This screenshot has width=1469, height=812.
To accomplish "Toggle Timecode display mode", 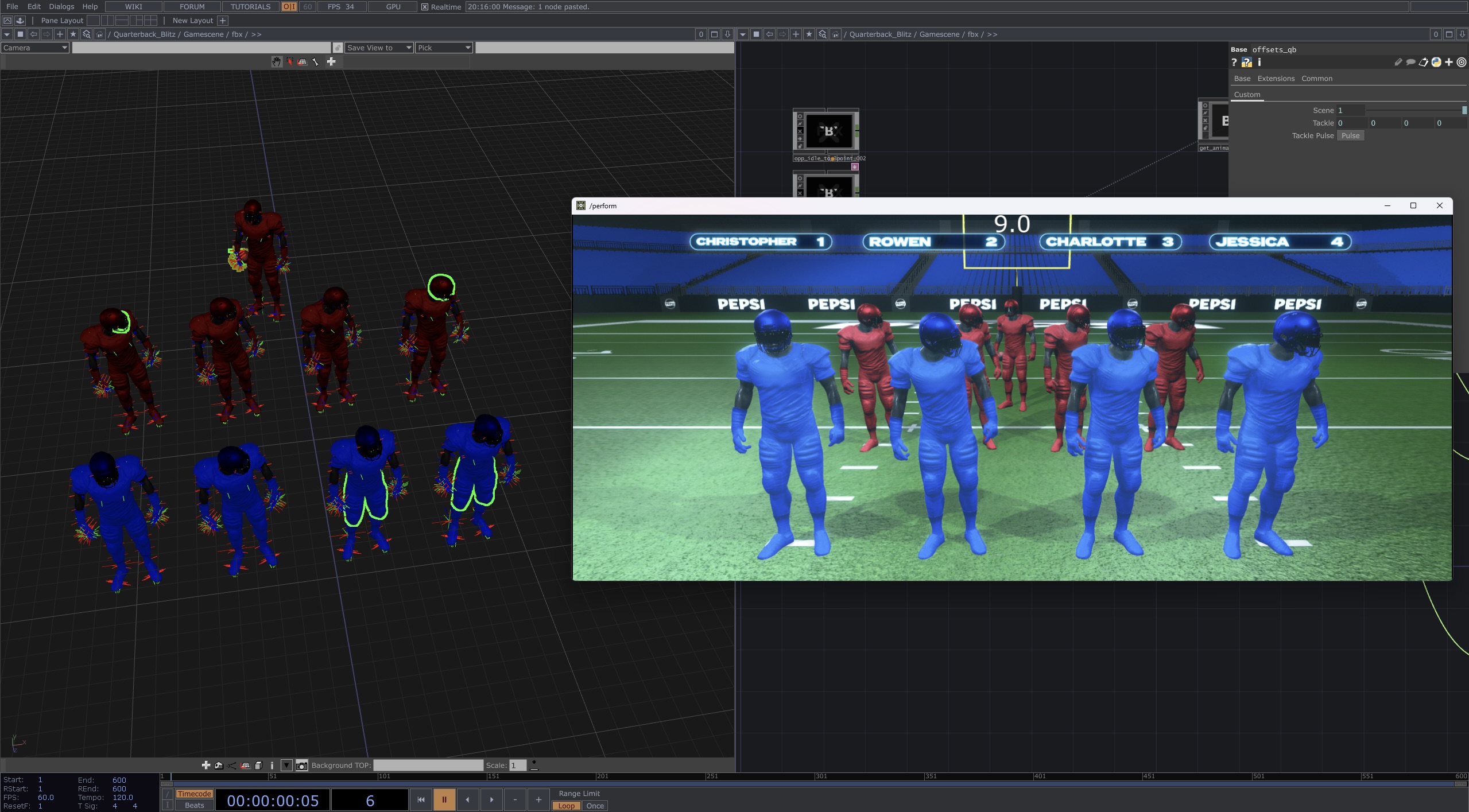I will click(x=193, y=793).
